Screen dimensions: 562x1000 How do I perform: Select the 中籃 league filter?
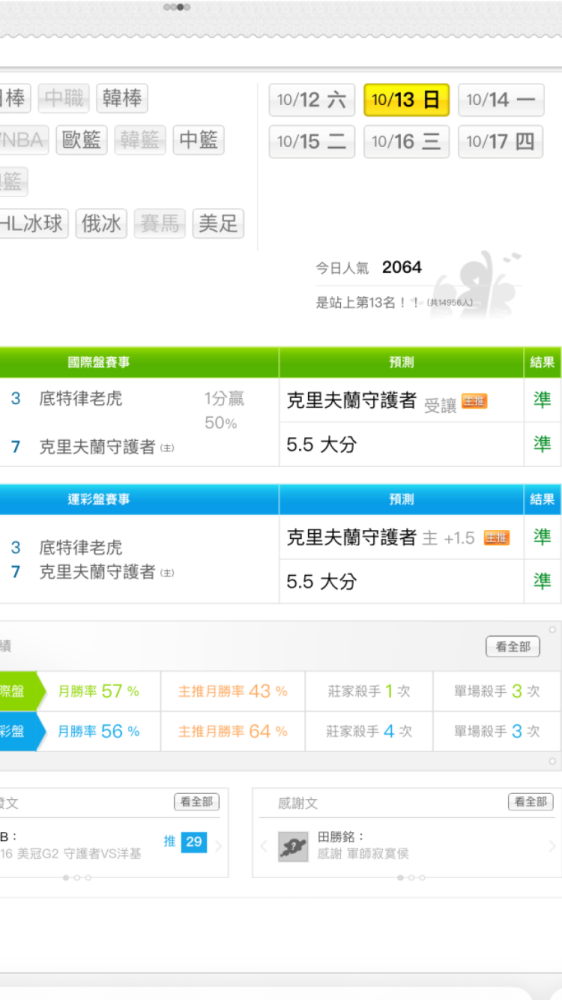[x=198, y=140]
